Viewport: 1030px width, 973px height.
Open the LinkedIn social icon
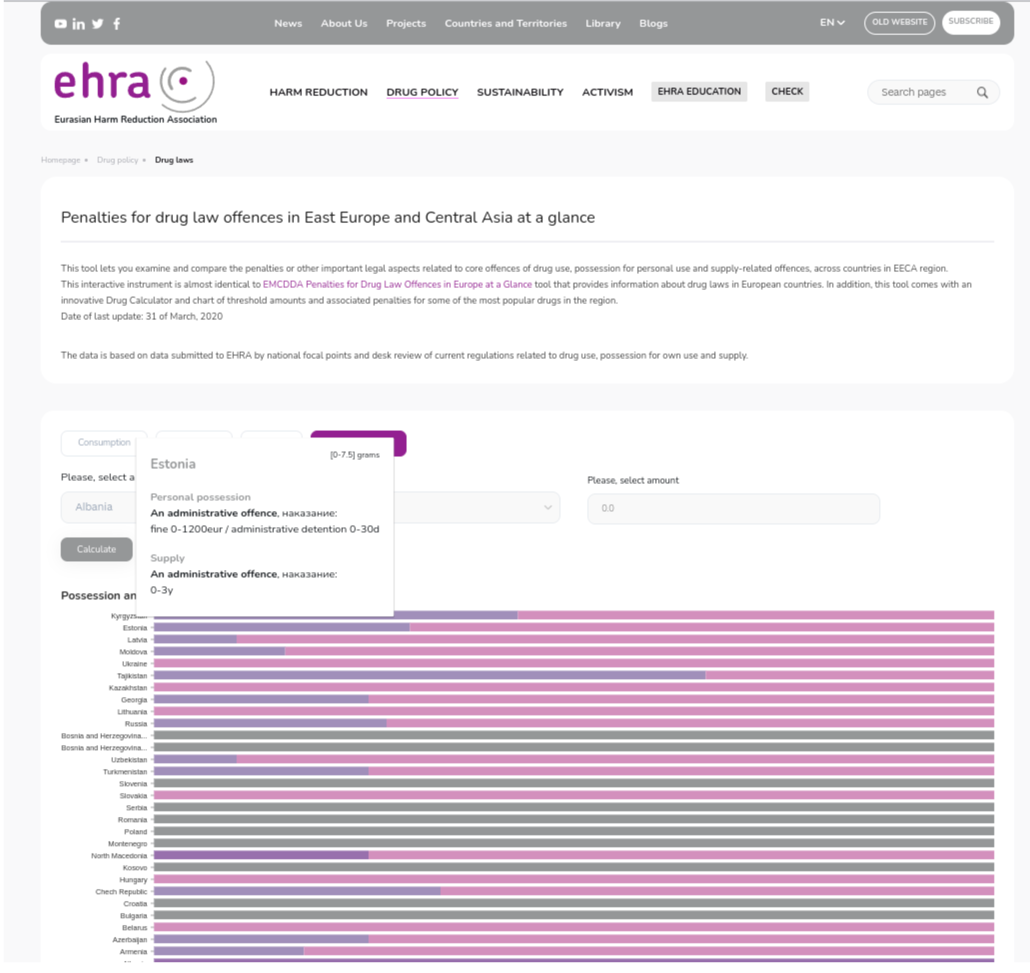click(79, 24)
